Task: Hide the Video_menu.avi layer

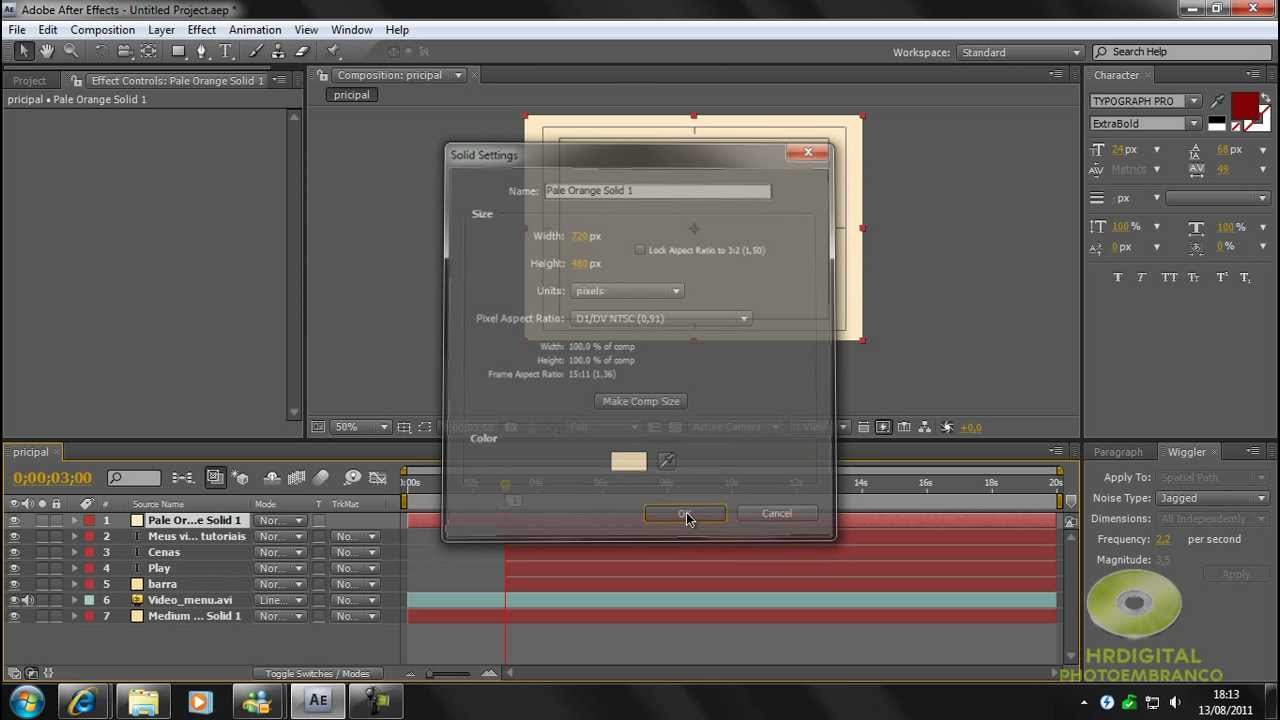Action: point(14,601)
